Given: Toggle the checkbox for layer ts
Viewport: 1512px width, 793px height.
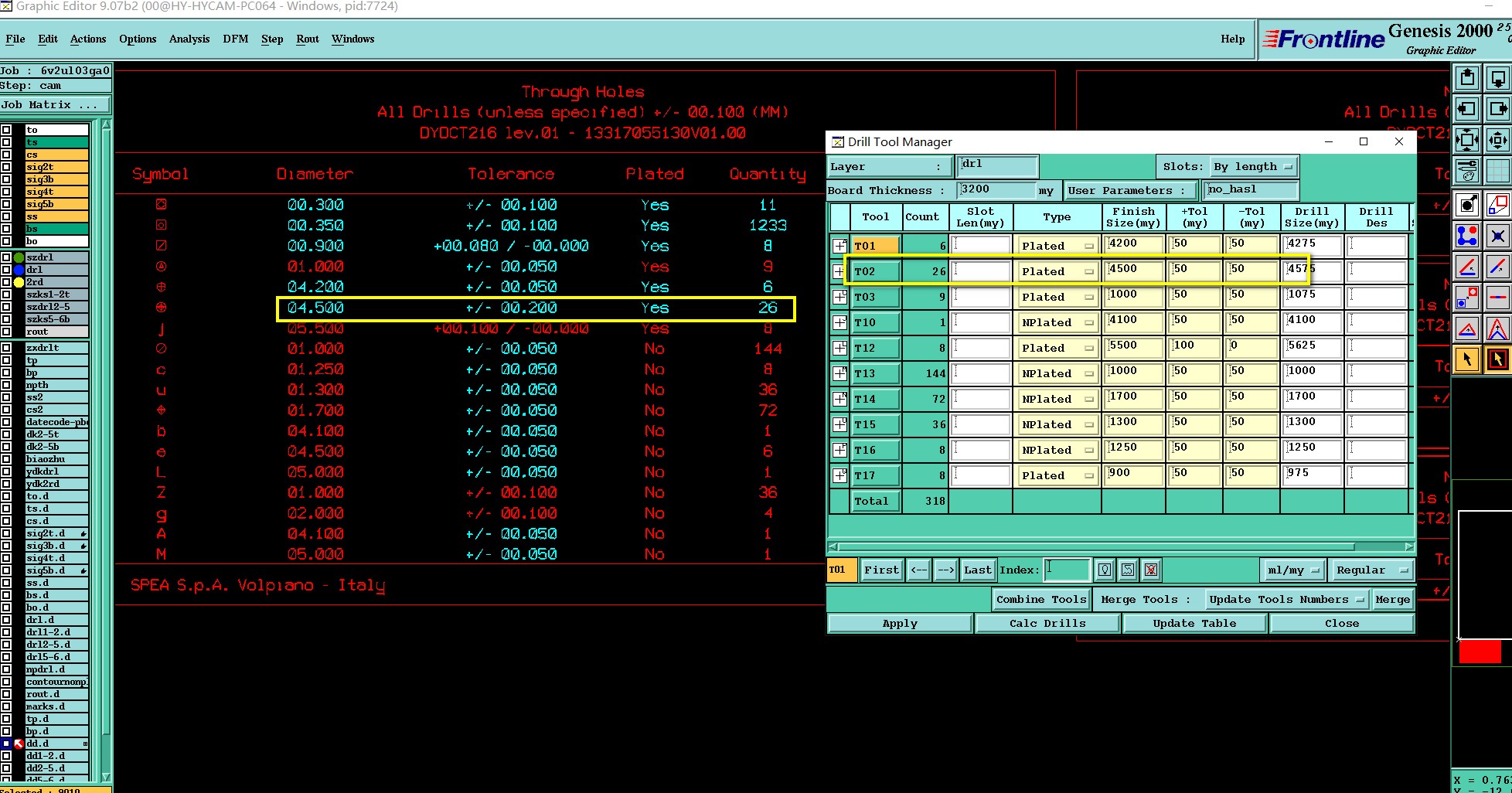Looking at the screenshot, I should 6,142.
